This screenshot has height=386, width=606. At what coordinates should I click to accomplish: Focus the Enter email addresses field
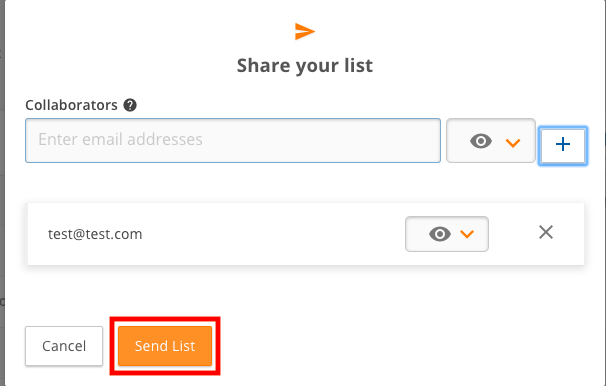pyautogui.click(x=233, y=141)
